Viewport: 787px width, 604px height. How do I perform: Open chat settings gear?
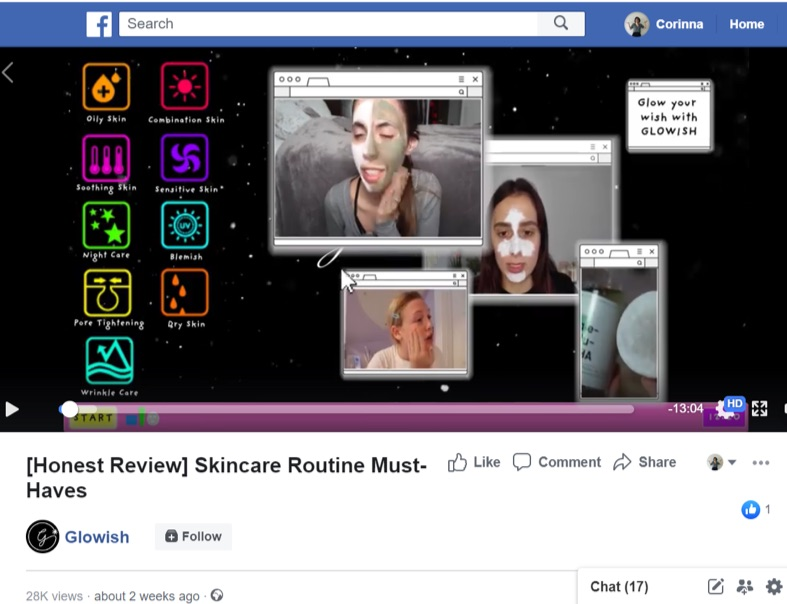click(x=773, y=586)
